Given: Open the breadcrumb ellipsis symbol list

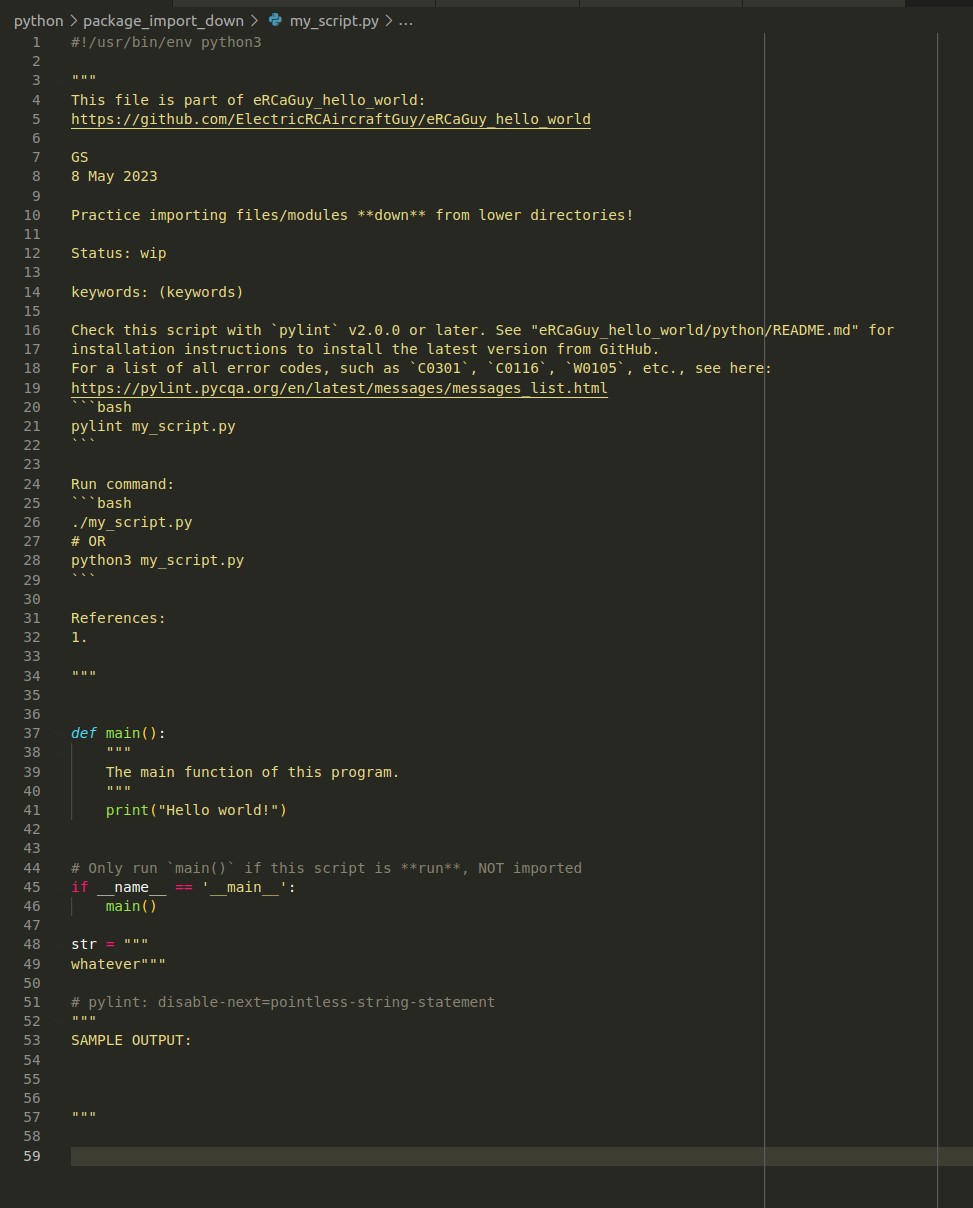Looking at the screenshot, I should pyautogui.click(x=405, y=21).
